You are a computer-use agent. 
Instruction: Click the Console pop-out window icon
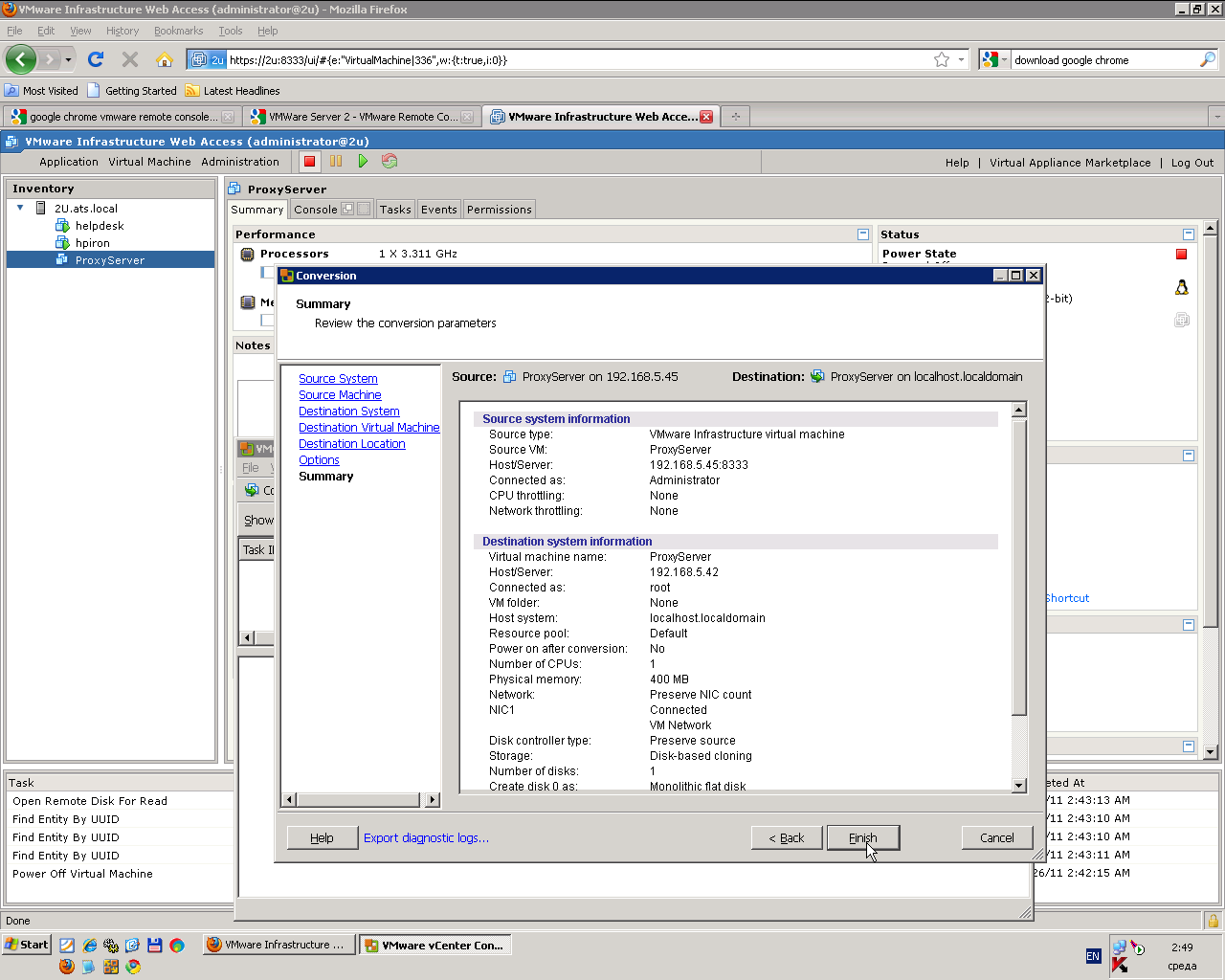click(x=347, y=209)
